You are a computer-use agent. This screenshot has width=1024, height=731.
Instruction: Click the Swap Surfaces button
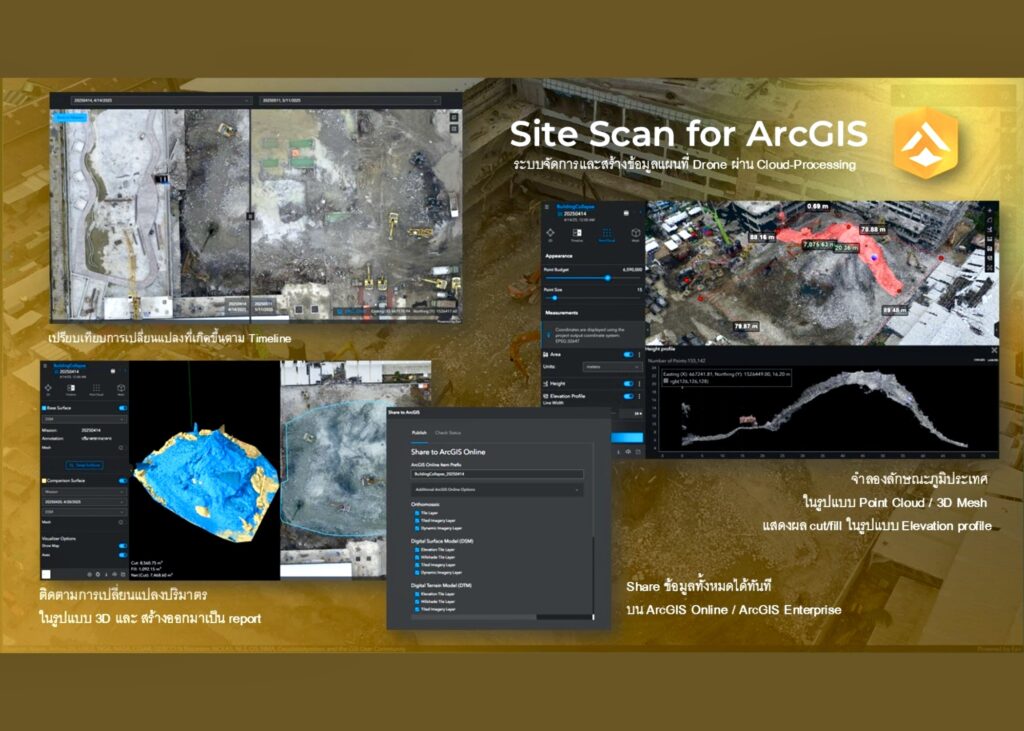coord(84,465)
